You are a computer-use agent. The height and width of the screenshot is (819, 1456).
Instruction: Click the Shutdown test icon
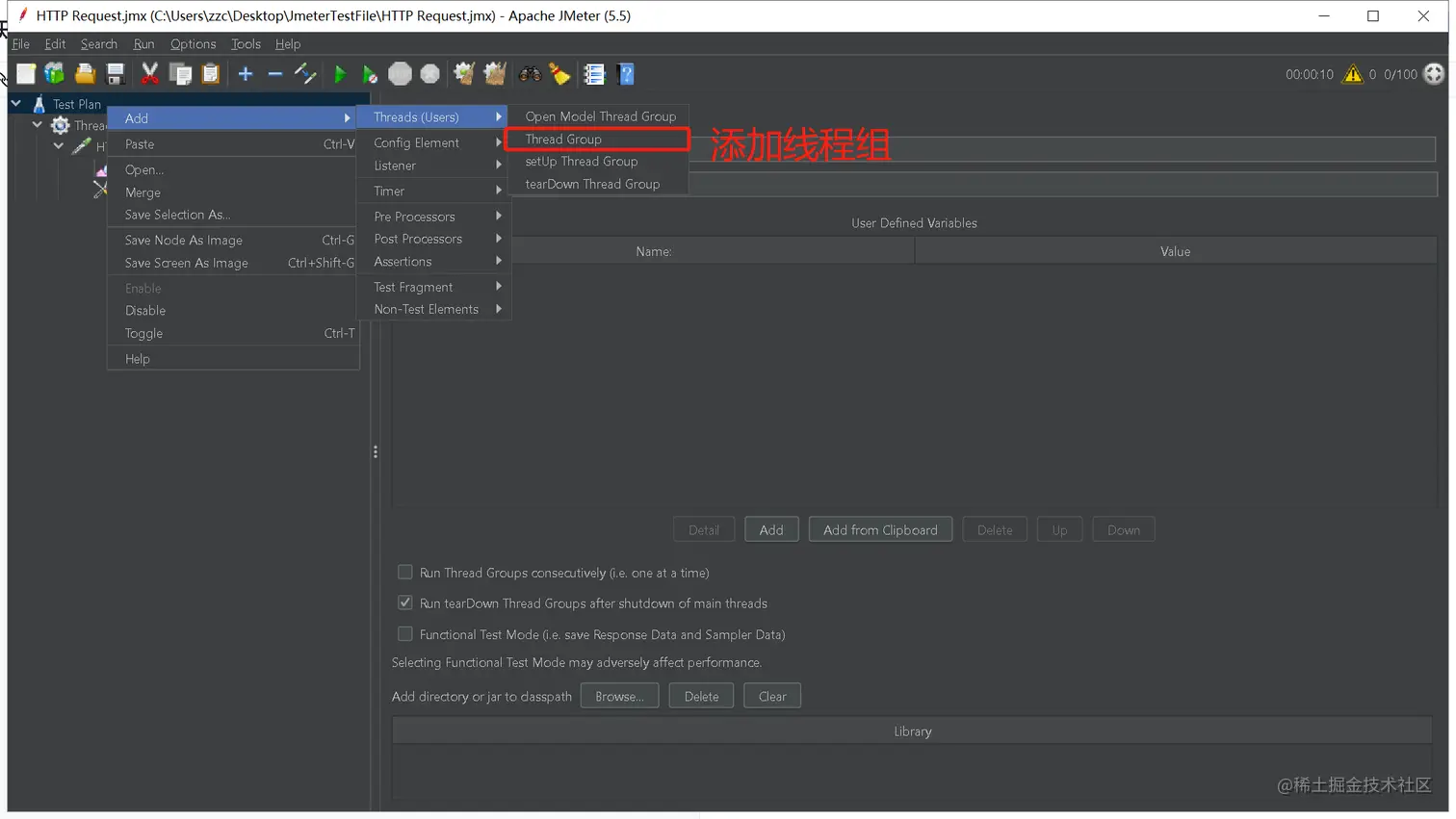[430, 74]
